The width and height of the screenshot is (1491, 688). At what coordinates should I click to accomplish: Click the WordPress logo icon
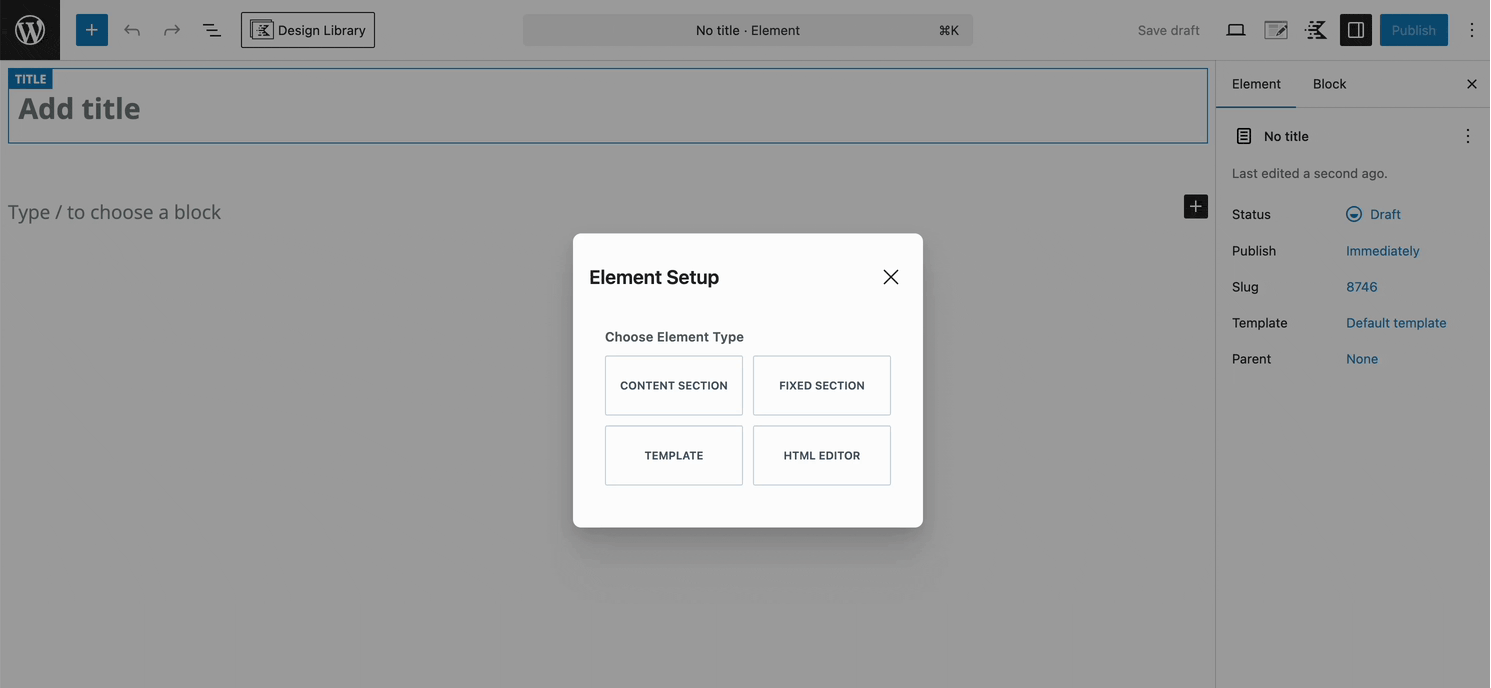coord(30,30)
